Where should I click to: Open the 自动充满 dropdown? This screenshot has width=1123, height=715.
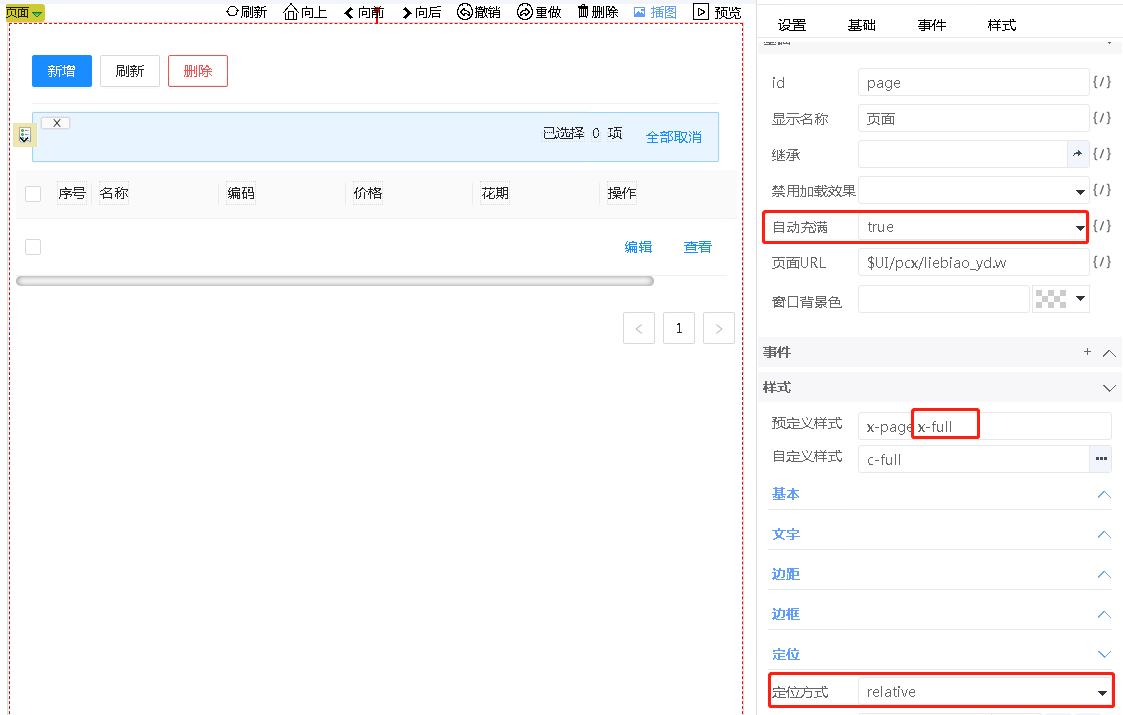(x=1080, y=228)
